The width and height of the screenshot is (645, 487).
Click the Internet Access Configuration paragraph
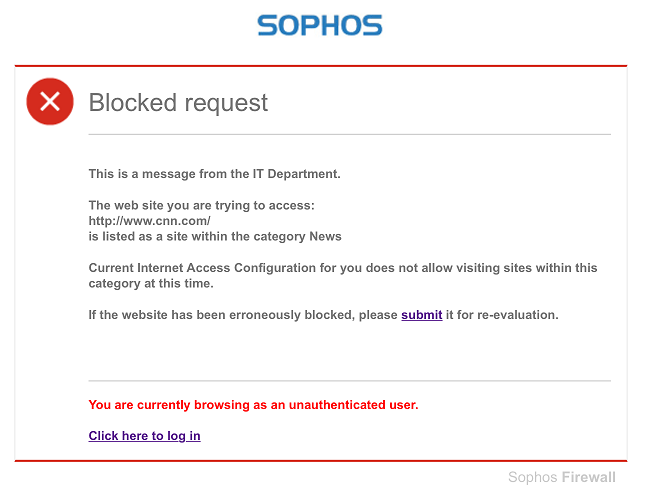point(343,276)
